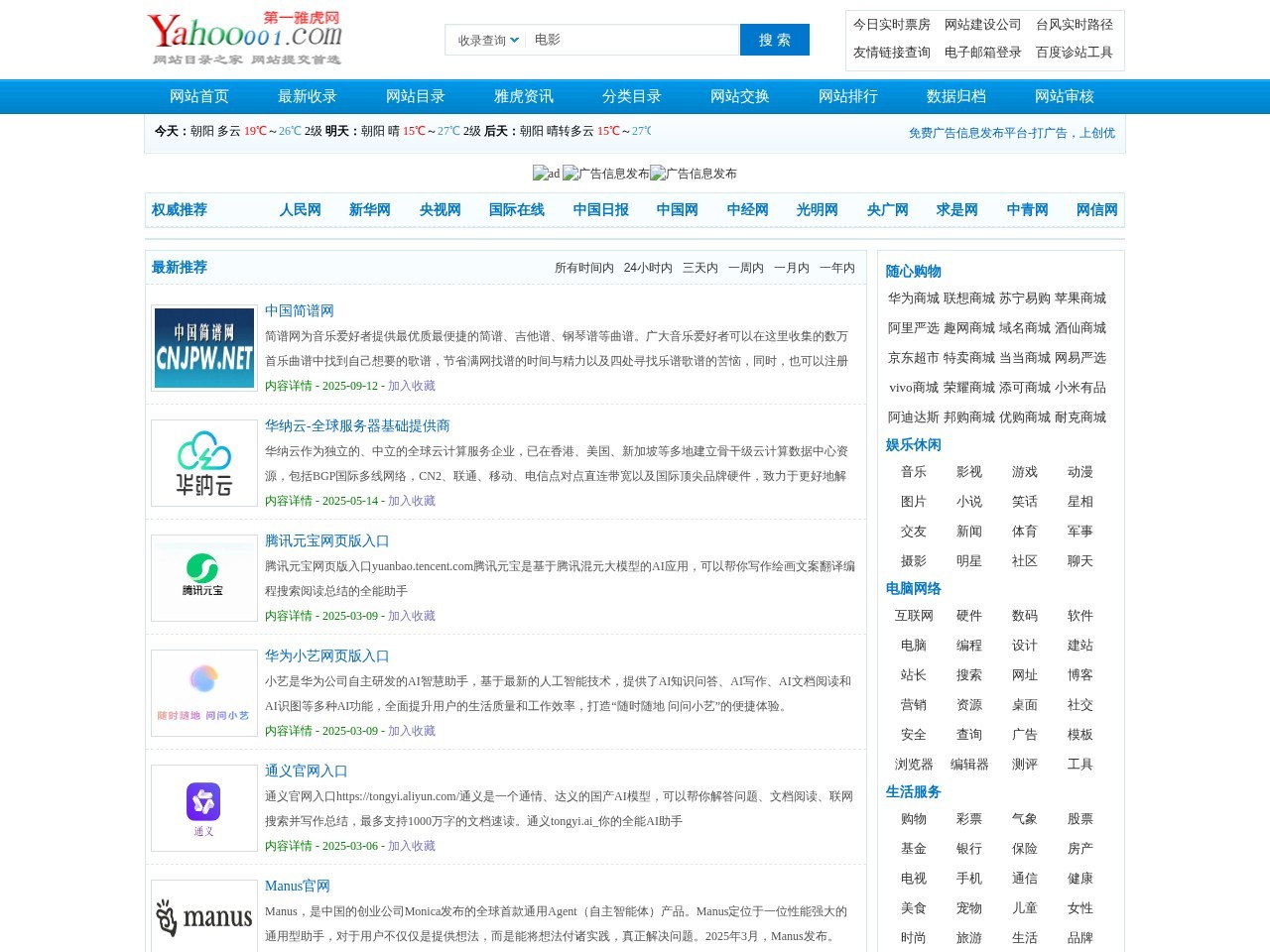Open 网信网 in the 权威推荐 row

coord(1097,210)
